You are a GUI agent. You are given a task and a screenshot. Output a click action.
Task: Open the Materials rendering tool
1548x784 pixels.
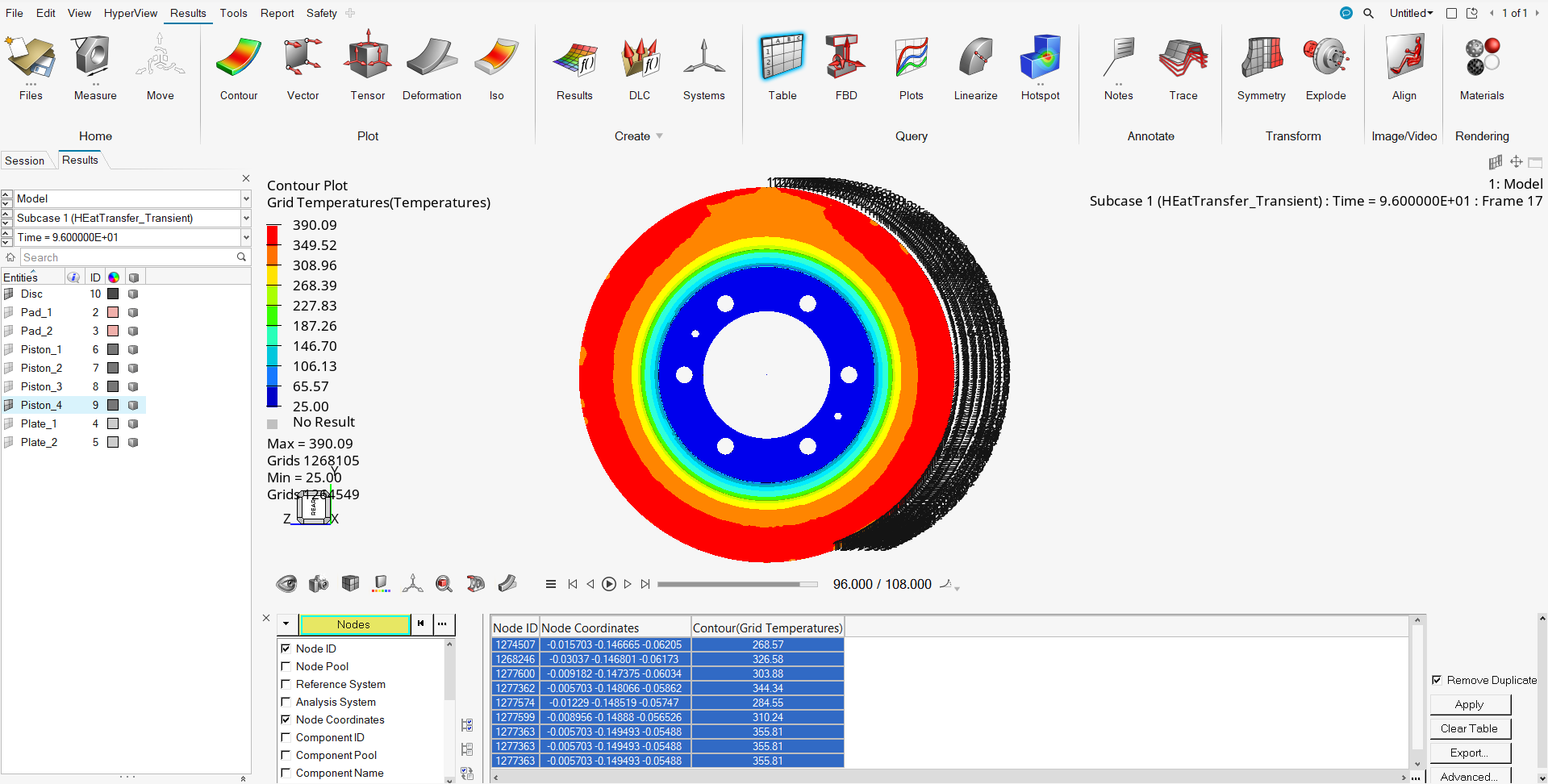(1482, 68)
